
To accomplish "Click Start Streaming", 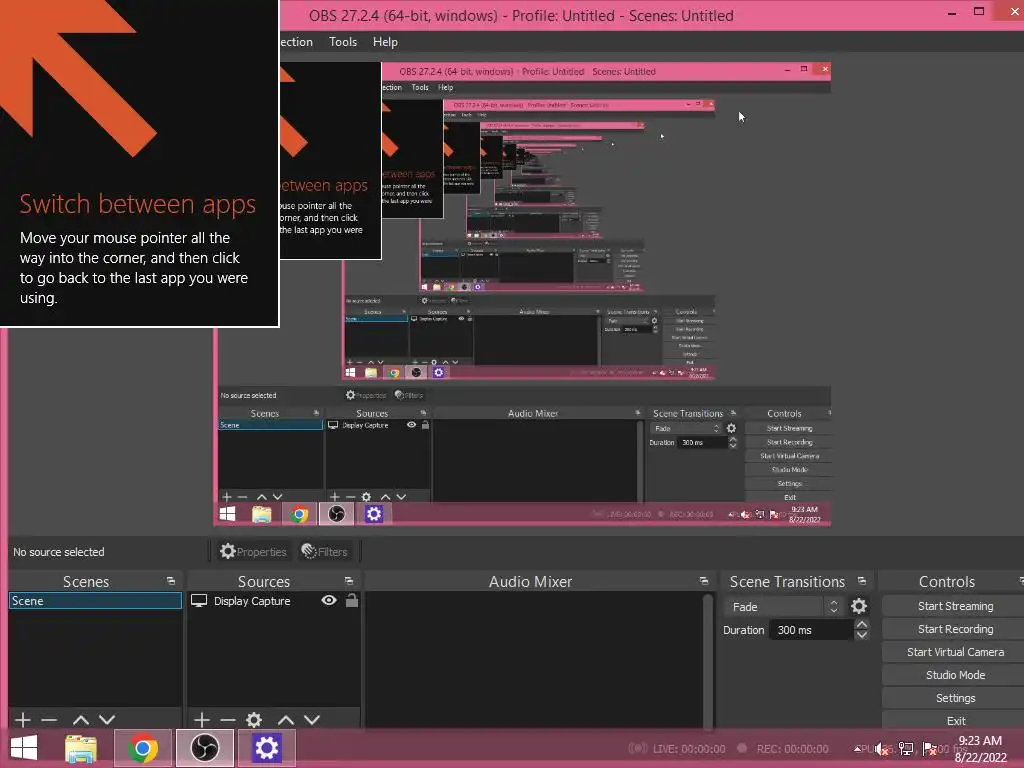I will pos(955,606).
